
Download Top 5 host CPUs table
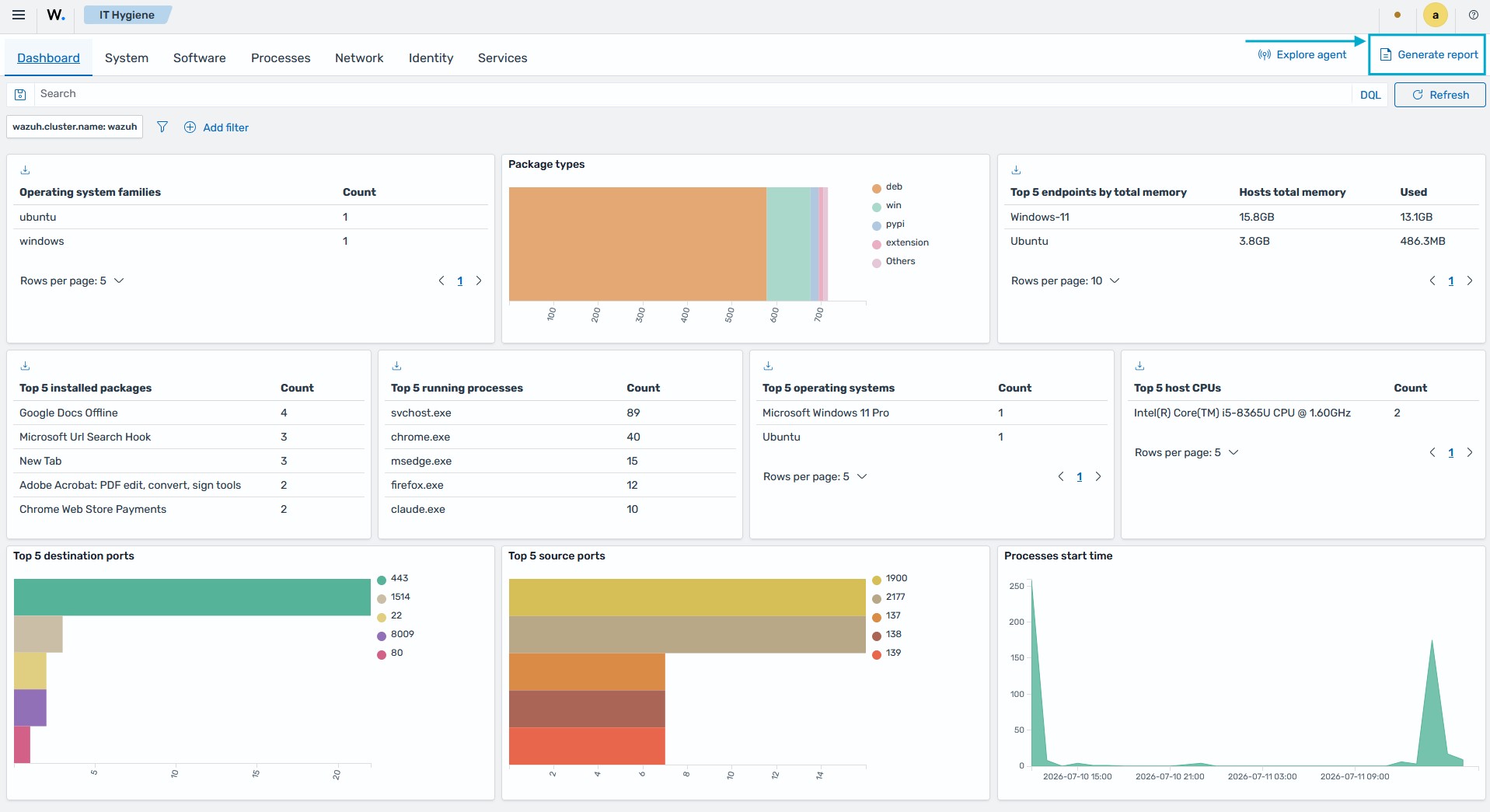pos(1139,366)
